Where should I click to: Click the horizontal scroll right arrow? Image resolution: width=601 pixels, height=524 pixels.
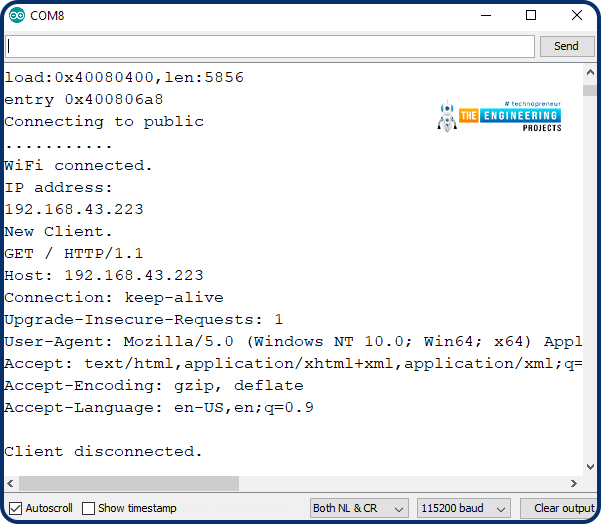(573, 483)
